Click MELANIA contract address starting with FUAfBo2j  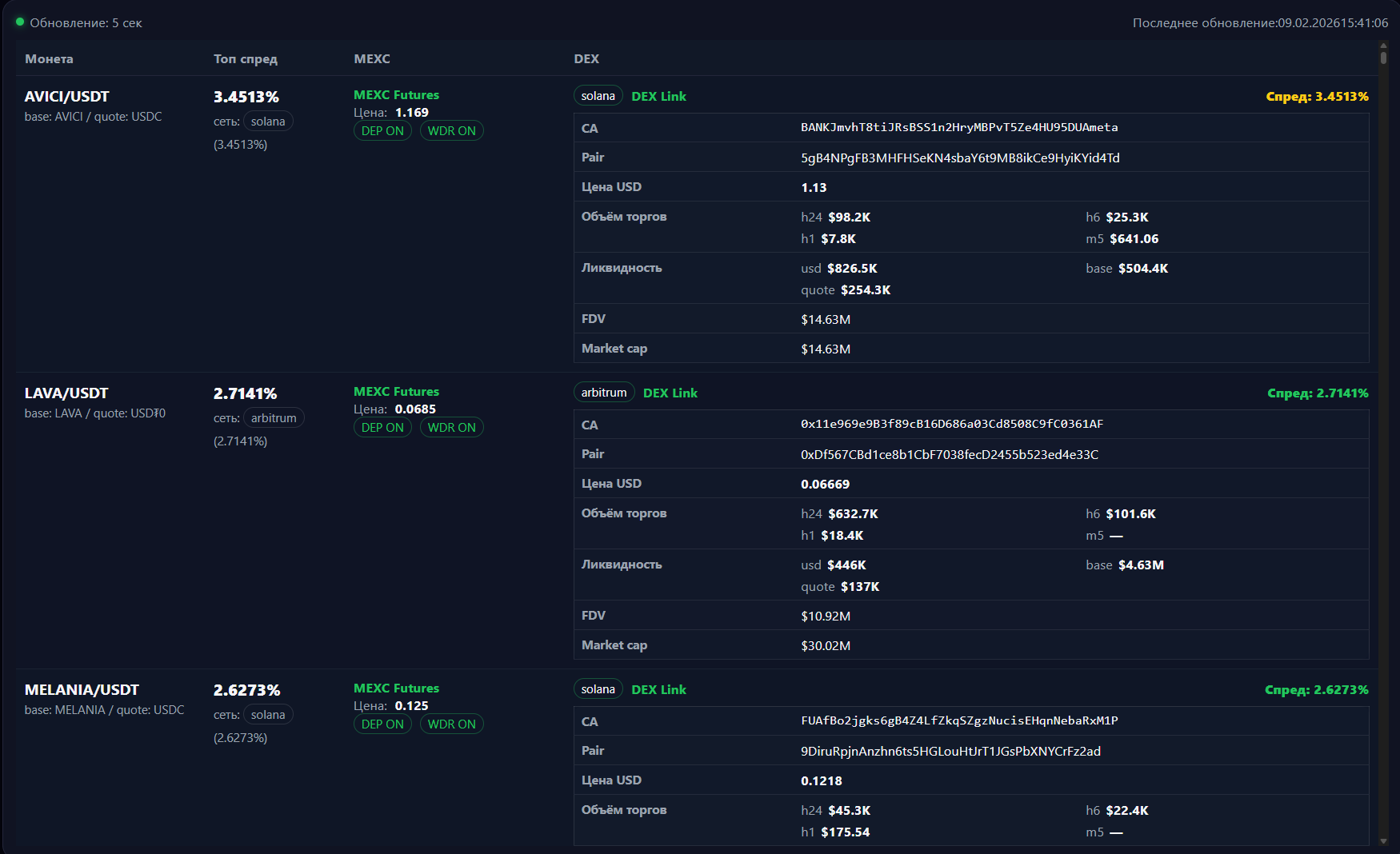[x=959, y=721]
